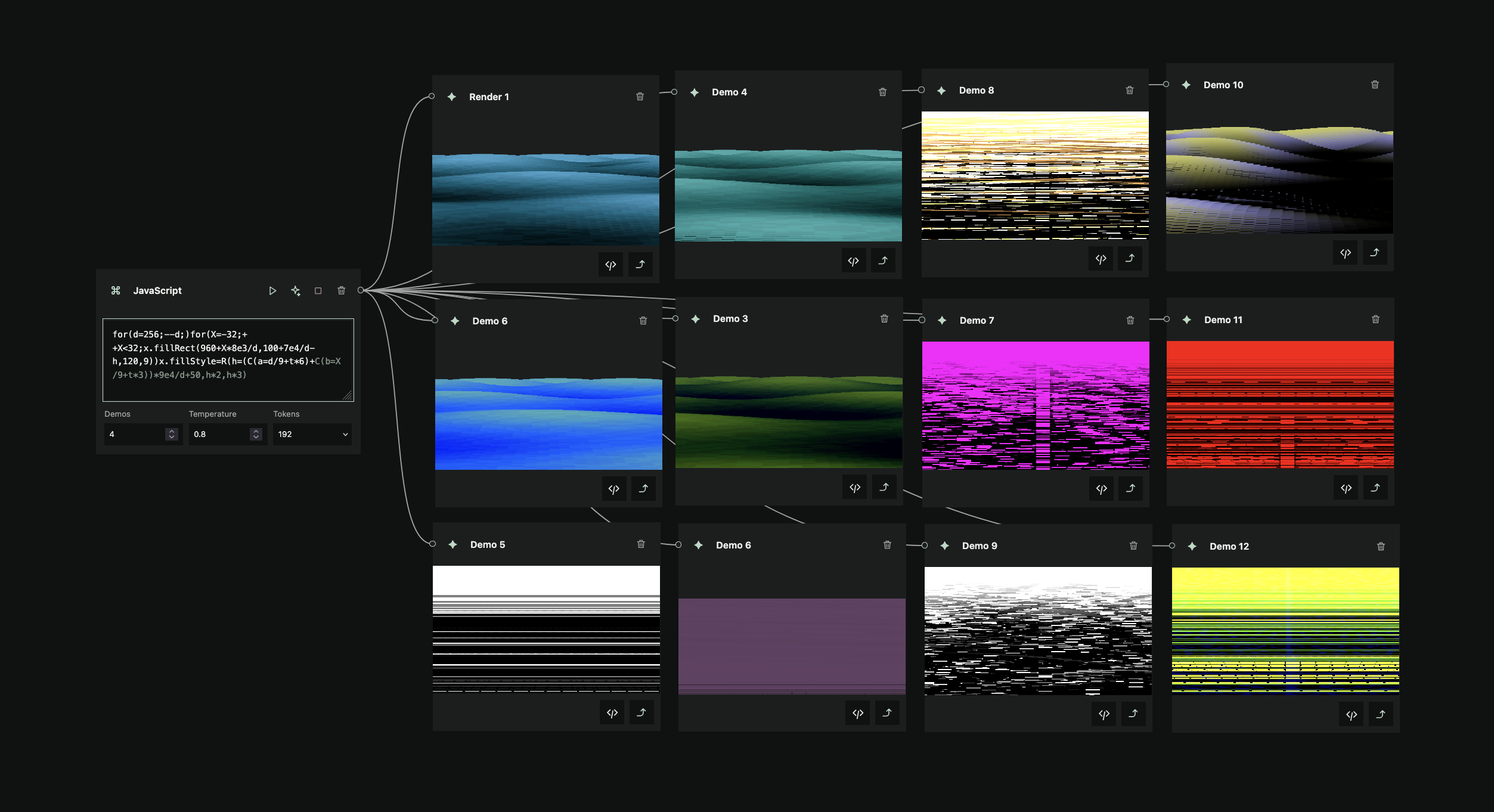Click the Demo 9 title text
This screenshot has height=812, width=1494.
[x=980, y=546]
